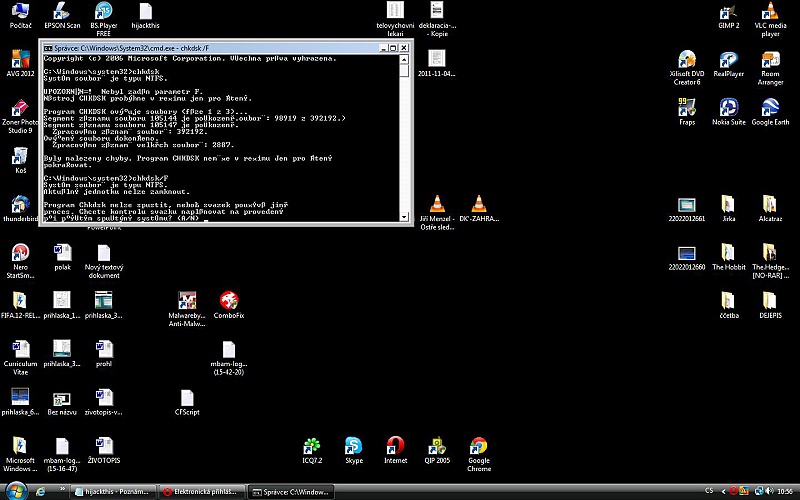Open the prohl Word document
Screen dimensions: 800x500
(104, 354)
